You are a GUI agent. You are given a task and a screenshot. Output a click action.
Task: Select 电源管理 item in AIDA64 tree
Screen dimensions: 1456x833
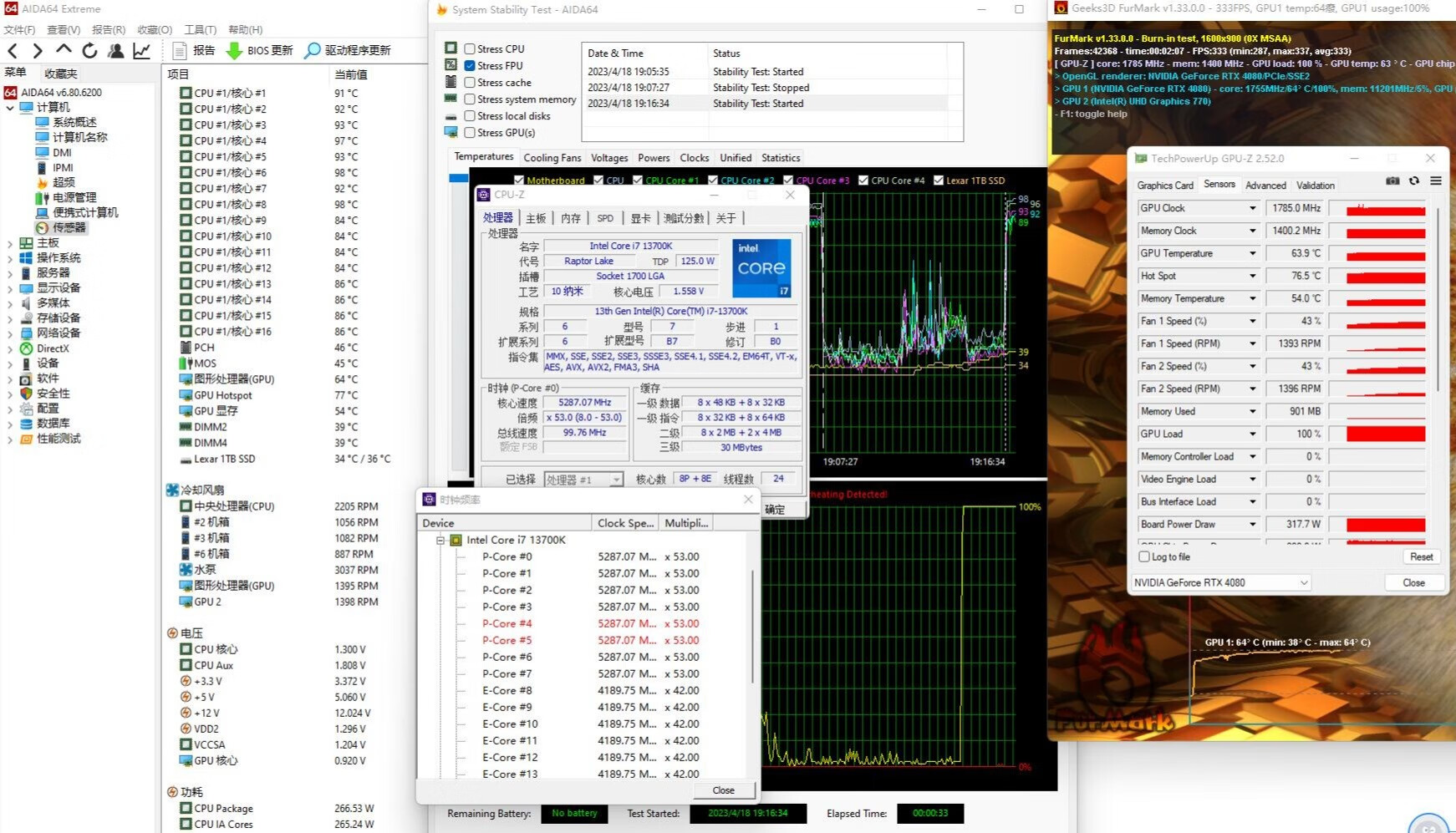66,197
